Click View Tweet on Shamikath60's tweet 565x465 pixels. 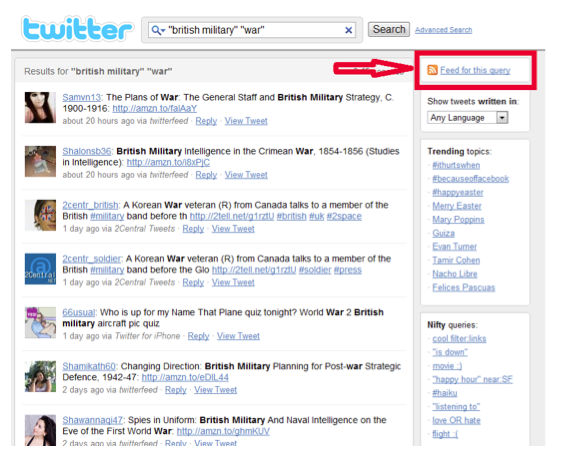tap(215, 390)
